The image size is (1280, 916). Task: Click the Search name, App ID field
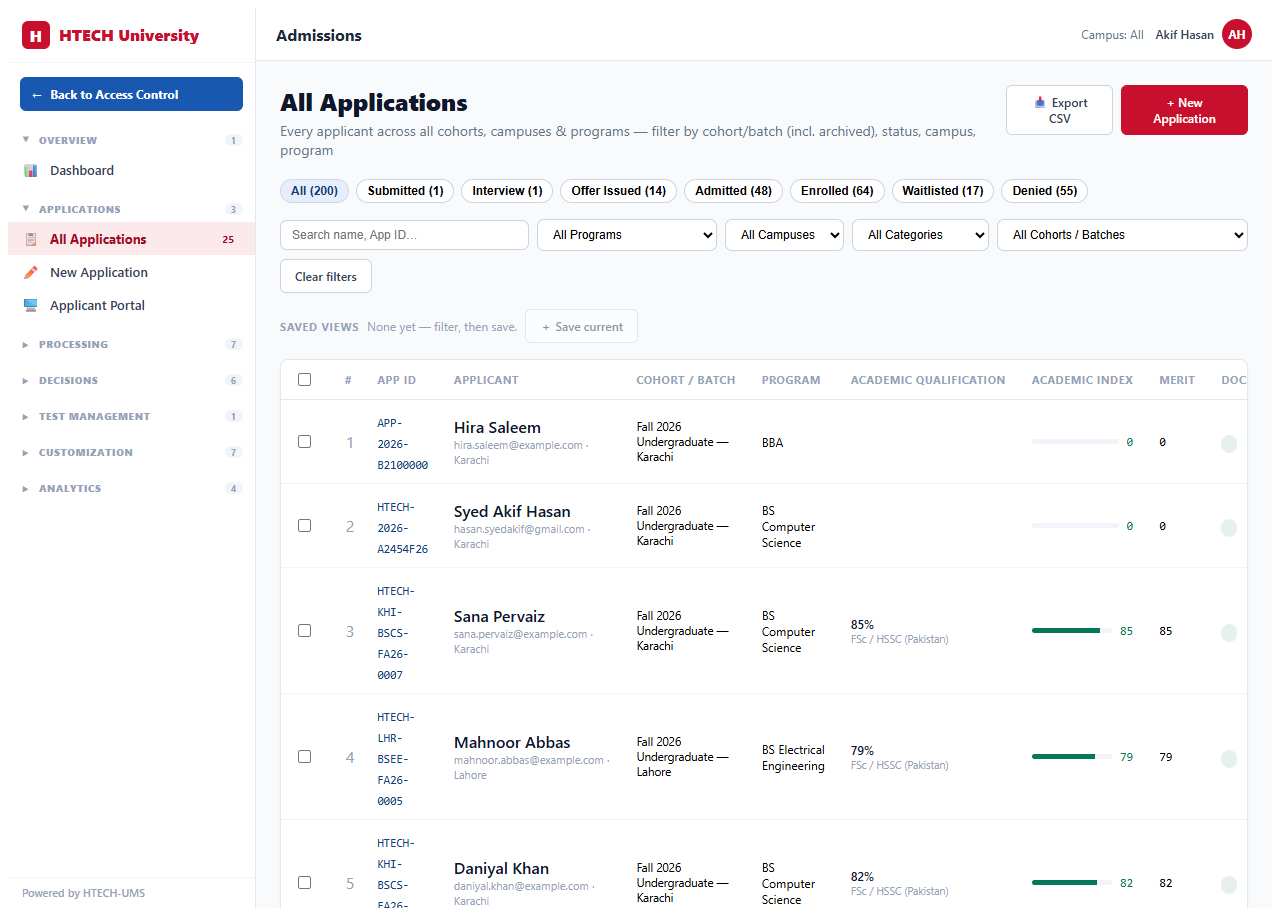(x=404, y=235)
